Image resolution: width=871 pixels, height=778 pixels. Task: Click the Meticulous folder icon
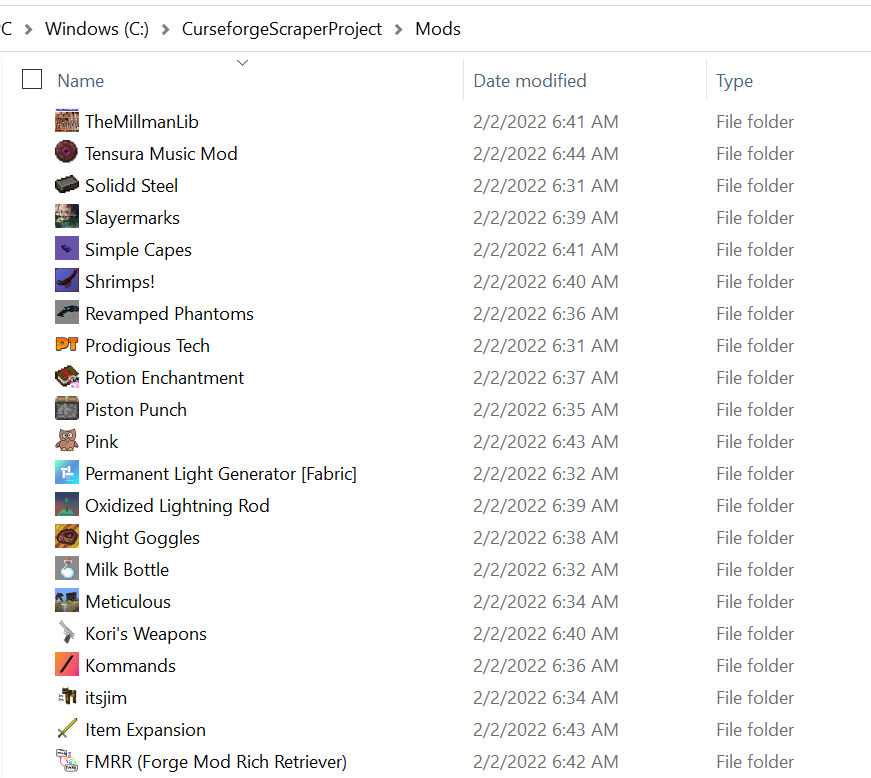click(x=67, y=601)
